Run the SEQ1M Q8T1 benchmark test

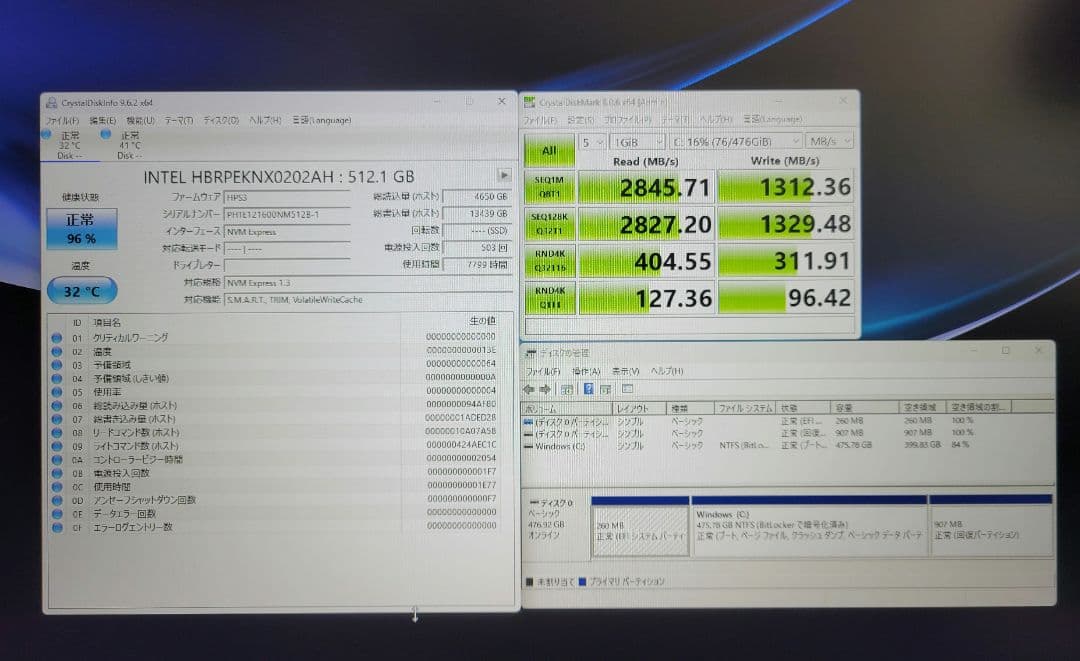pos(551,186)
